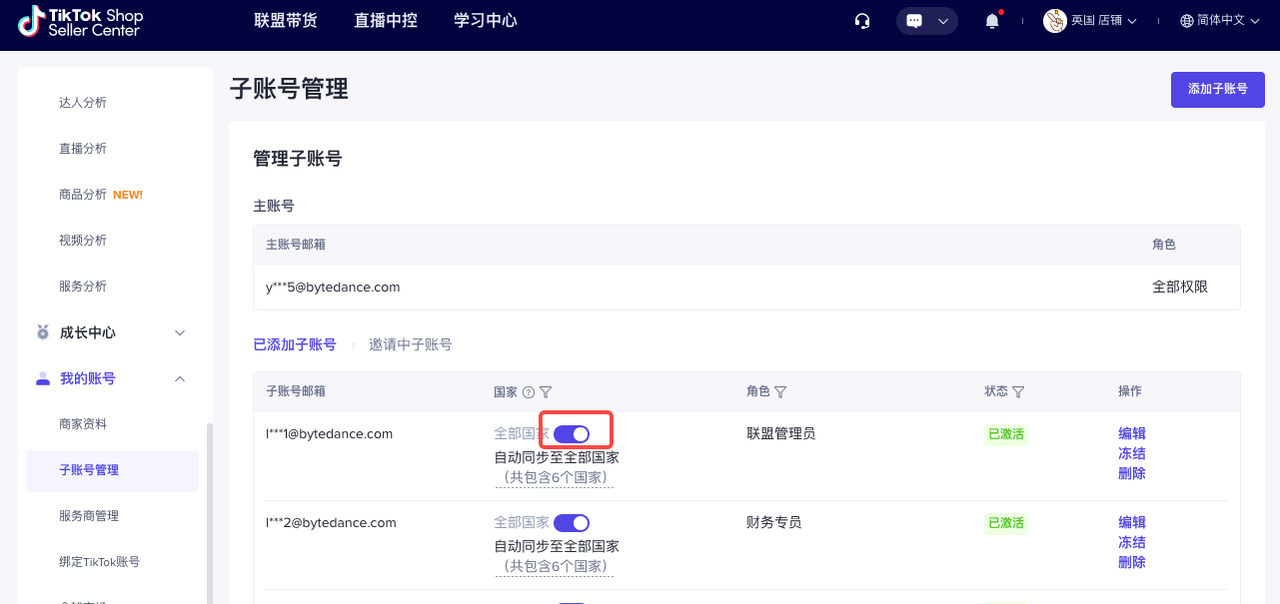Open the 简体中文 language dropdown
This screenshot has width=1280, height=604.
click(1219, 21)
